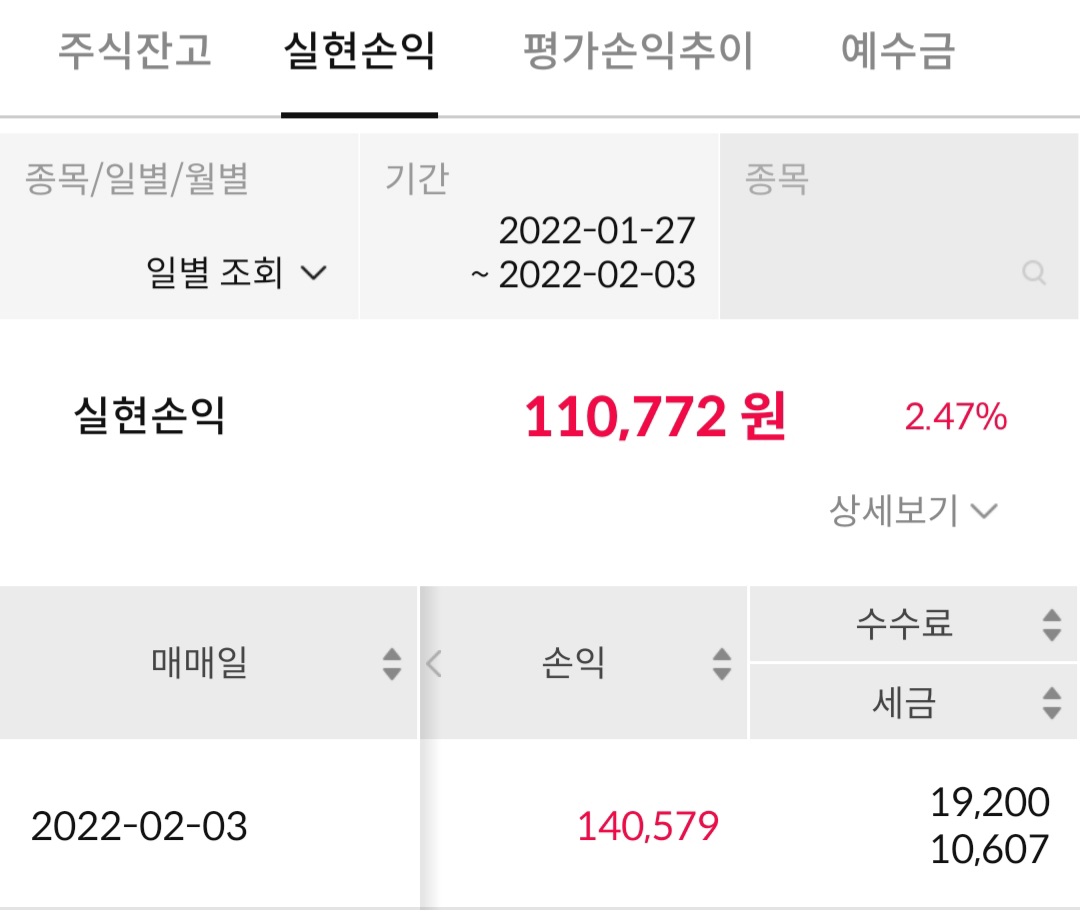Select the 2022-02-03 trade row
The image size is (1080, 922).
pyautogui.click(x=540, y=825)
